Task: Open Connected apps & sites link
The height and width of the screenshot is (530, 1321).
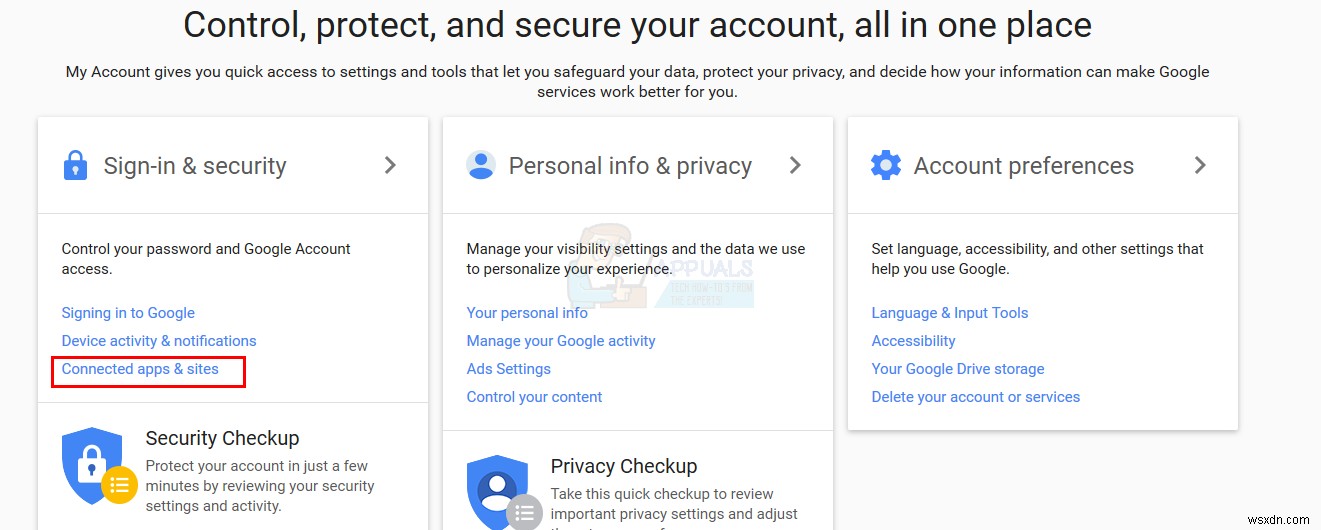Action: click(x=140, y=369)
